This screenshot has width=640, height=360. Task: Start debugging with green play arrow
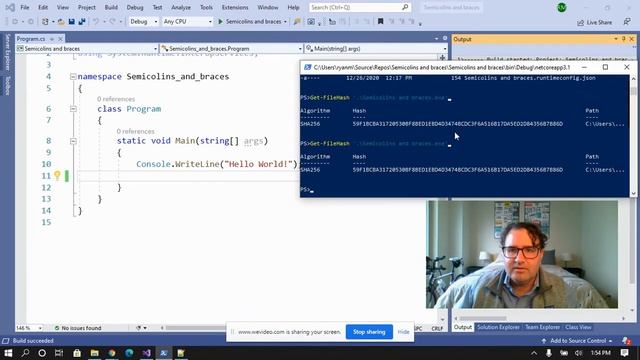[x=220, y=22]
